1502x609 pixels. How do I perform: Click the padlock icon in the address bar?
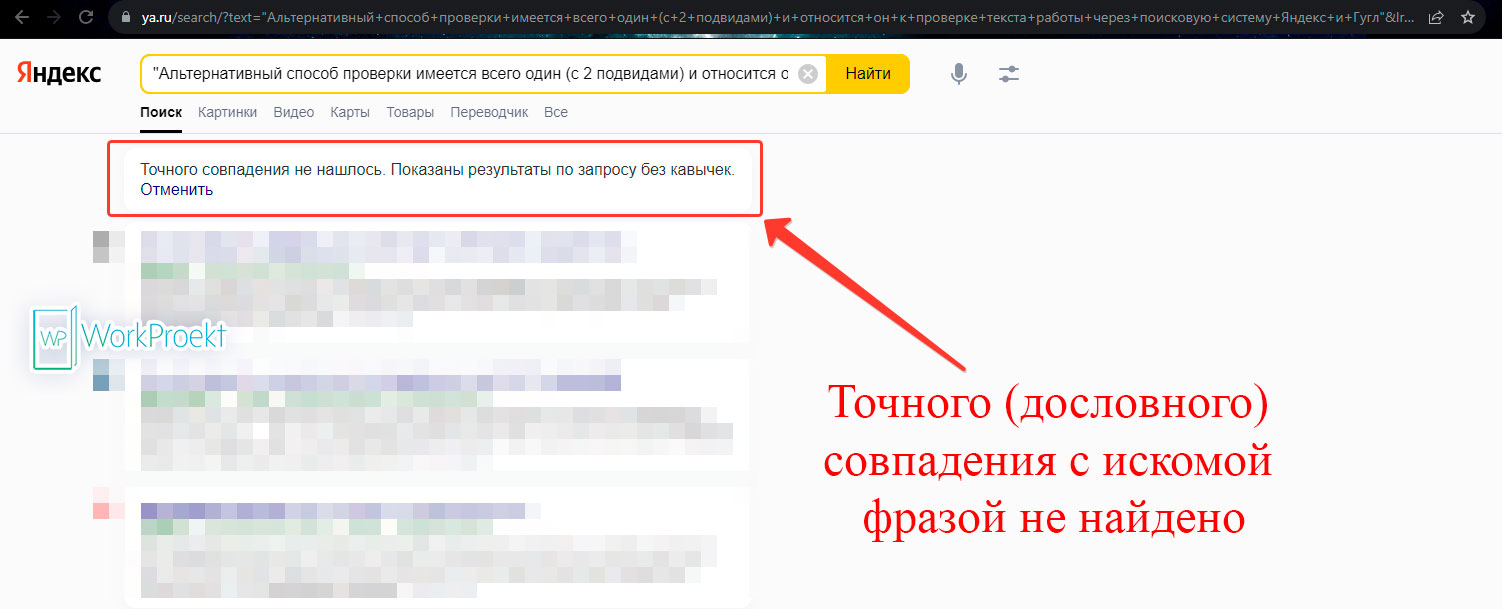click(x=125, y=17)
